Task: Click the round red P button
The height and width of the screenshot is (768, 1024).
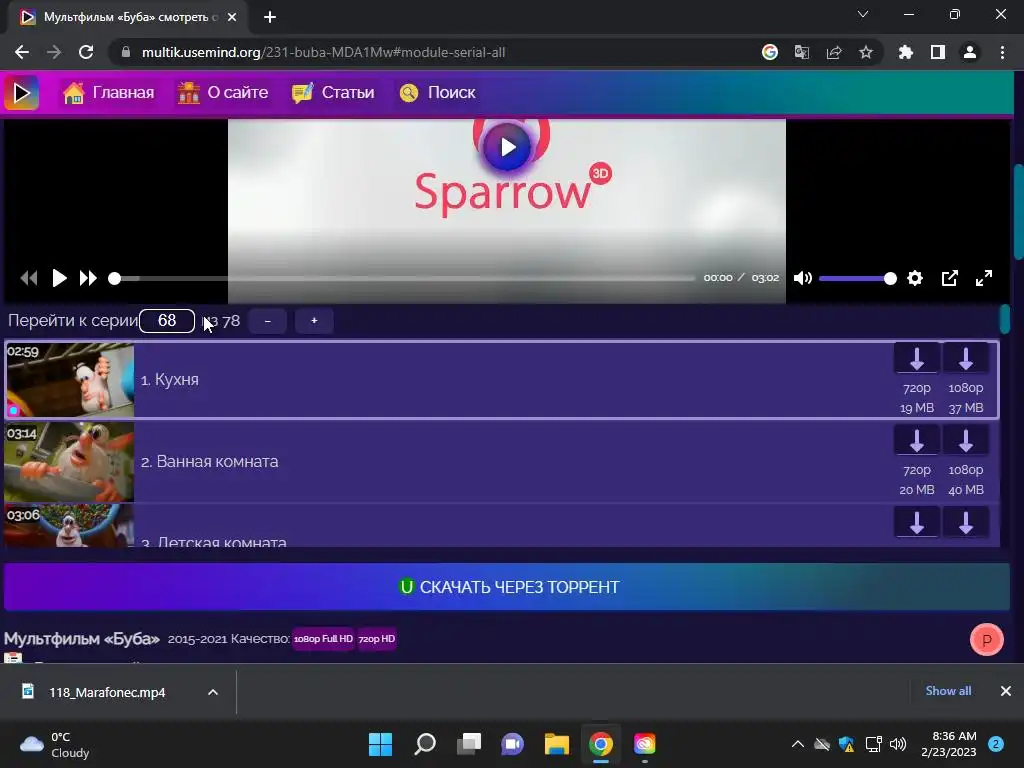Action: pos(987,640)
